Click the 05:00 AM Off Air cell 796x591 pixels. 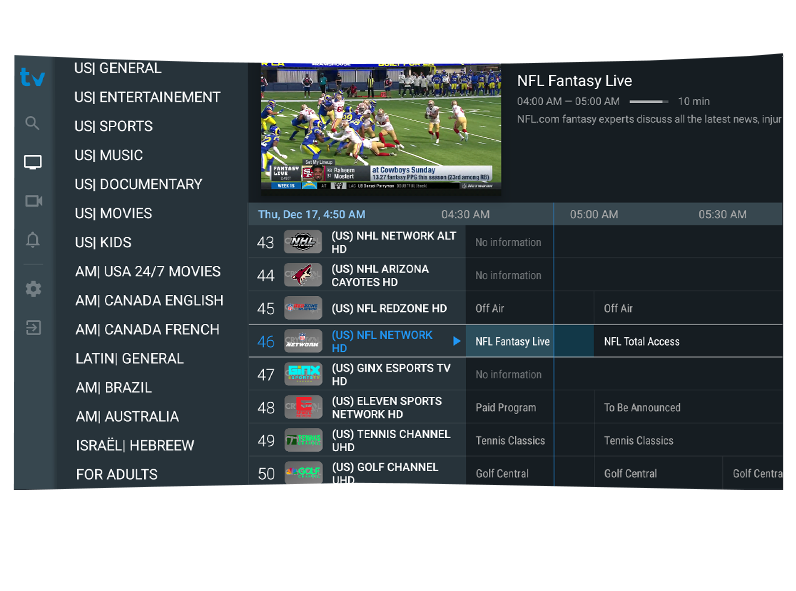(x=688, y=308)
